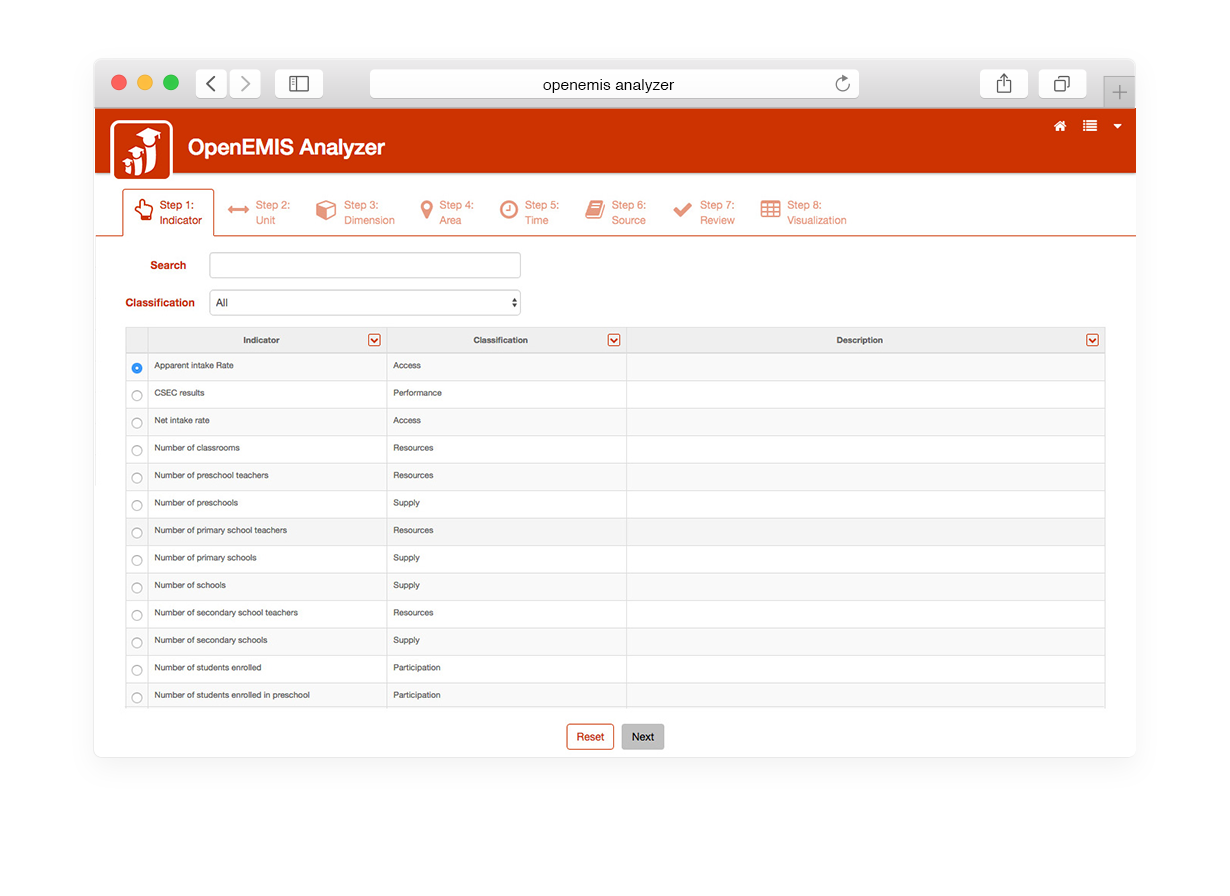Click the 'Number of schools' indicator text
This screenshot has height=896, width=1230.
190,585
